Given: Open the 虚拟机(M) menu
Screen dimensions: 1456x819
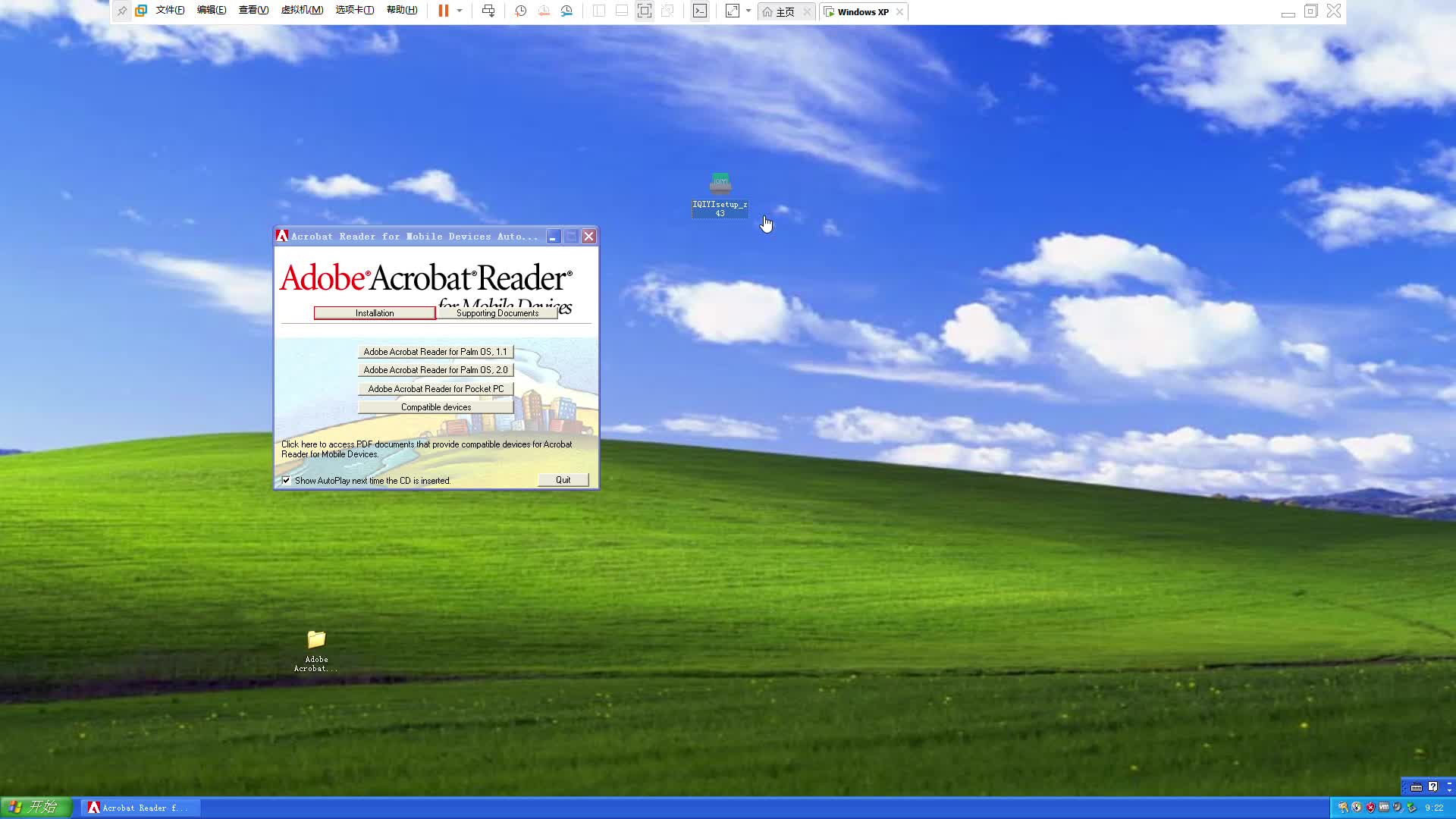Looking at the screenshot, I should coord(302,11).
